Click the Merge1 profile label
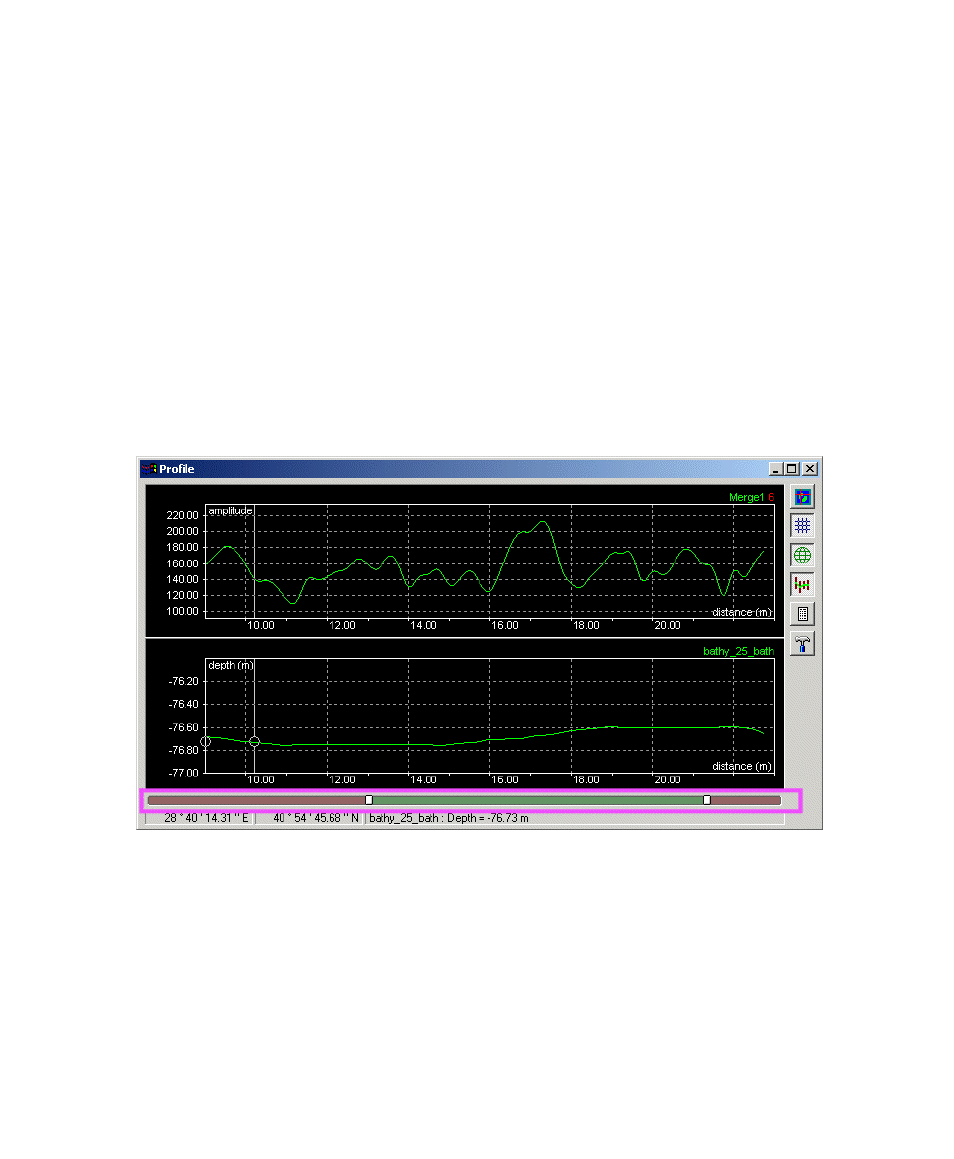This screenshot has height=1159, width=954. (x=746, y=497)
